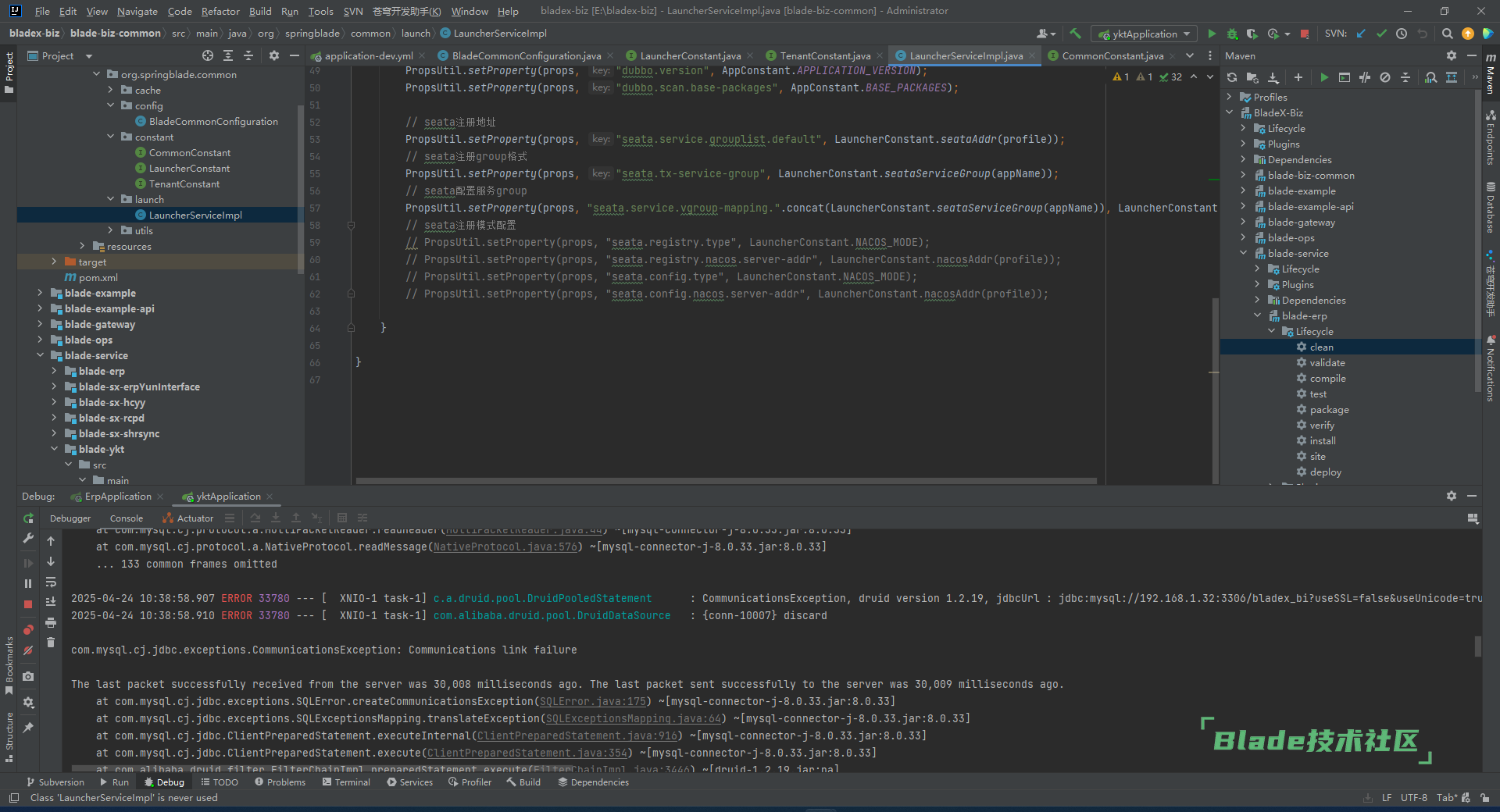Viewport: 1500px width, 812px height.
Task: Toggle scroll to end in console
Action: click(x=51, y=602)
